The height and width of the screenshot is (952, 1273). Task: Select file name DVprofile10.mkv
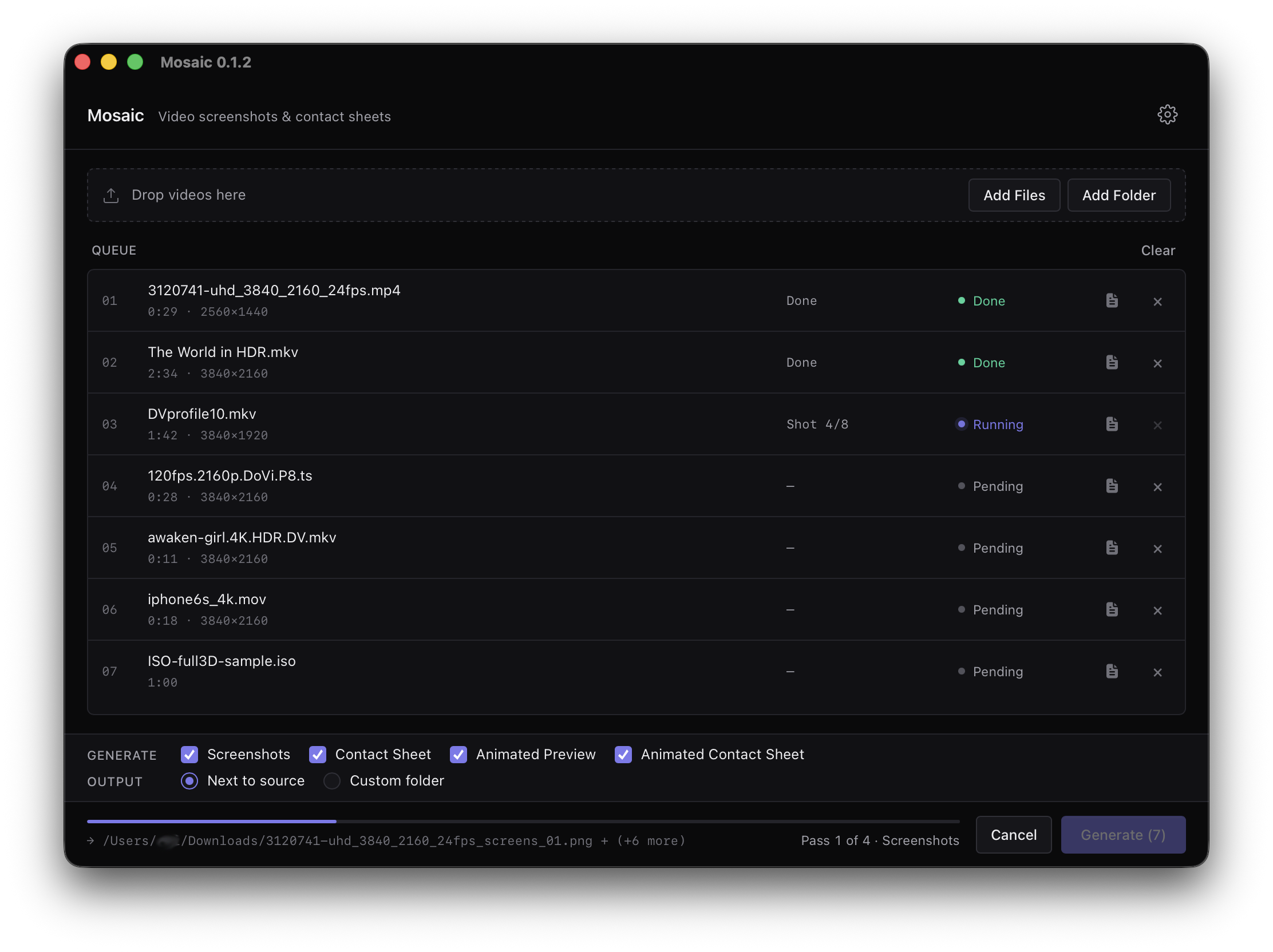[202, 414]
